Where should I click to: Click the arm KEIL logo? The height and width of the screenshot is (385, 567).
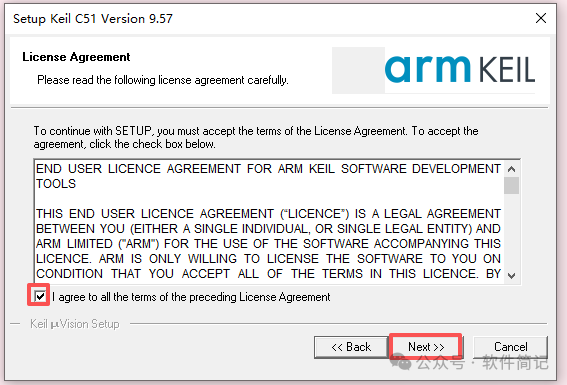coord(460,69)
